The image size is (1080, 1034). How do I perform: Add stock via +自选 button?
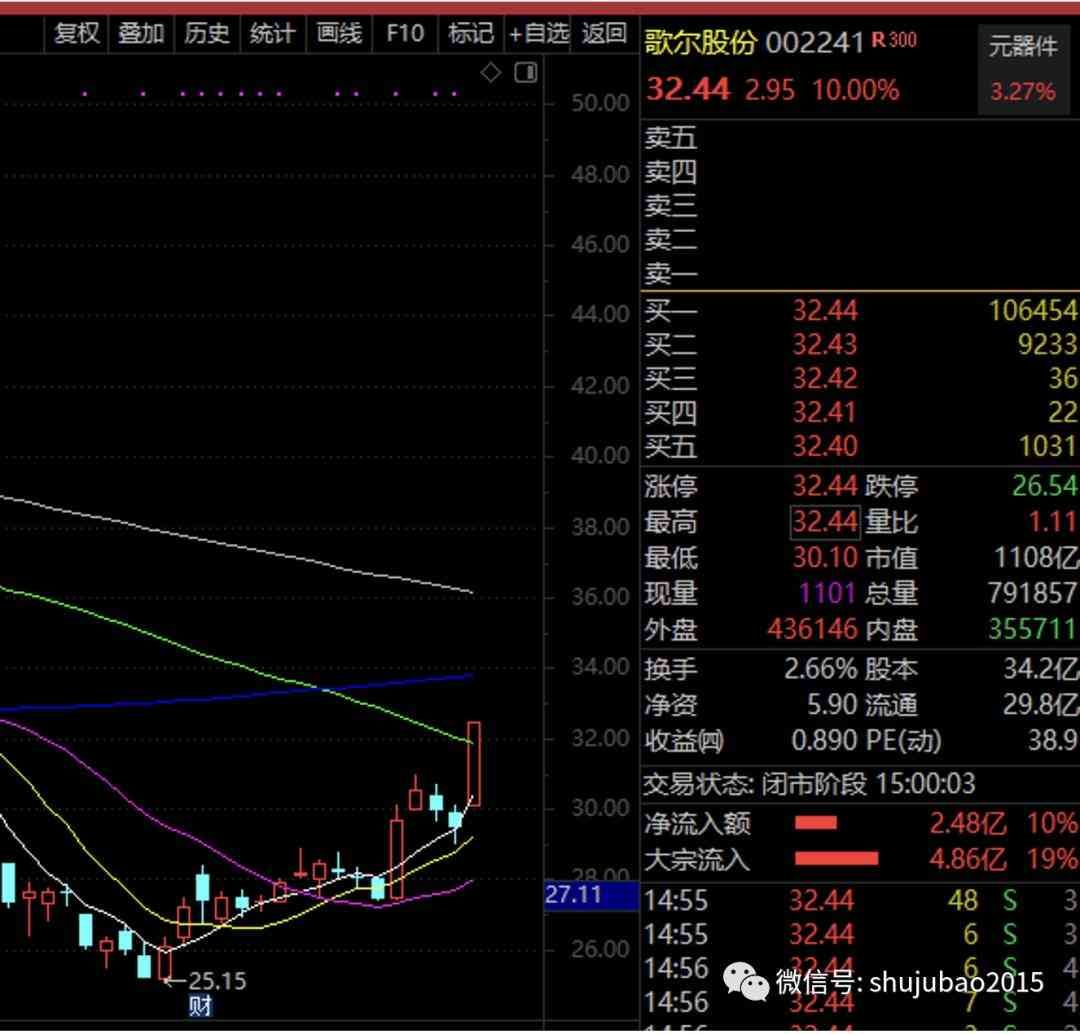(x=539, y=34)
